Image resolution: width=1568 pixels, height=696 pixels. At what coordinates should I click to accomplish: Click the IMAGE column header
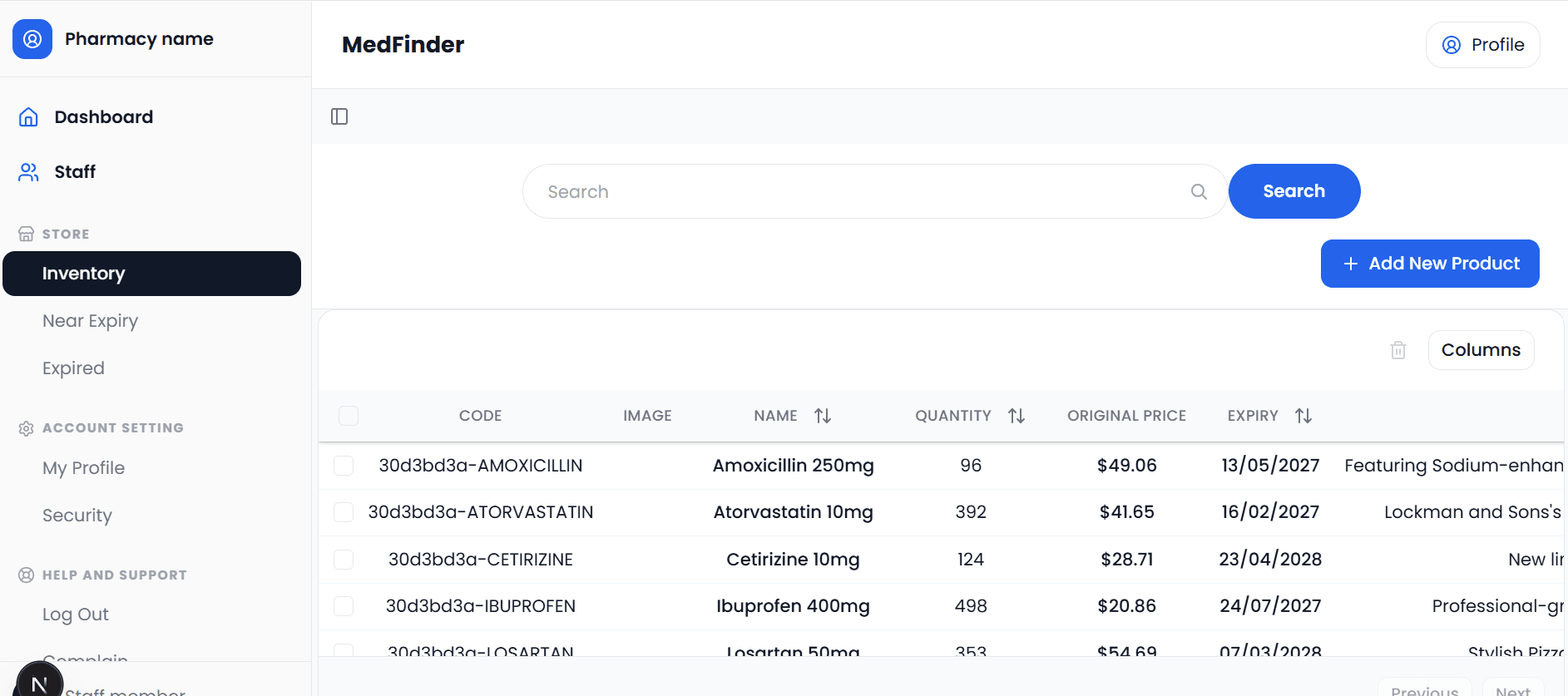tap(647, 416)
